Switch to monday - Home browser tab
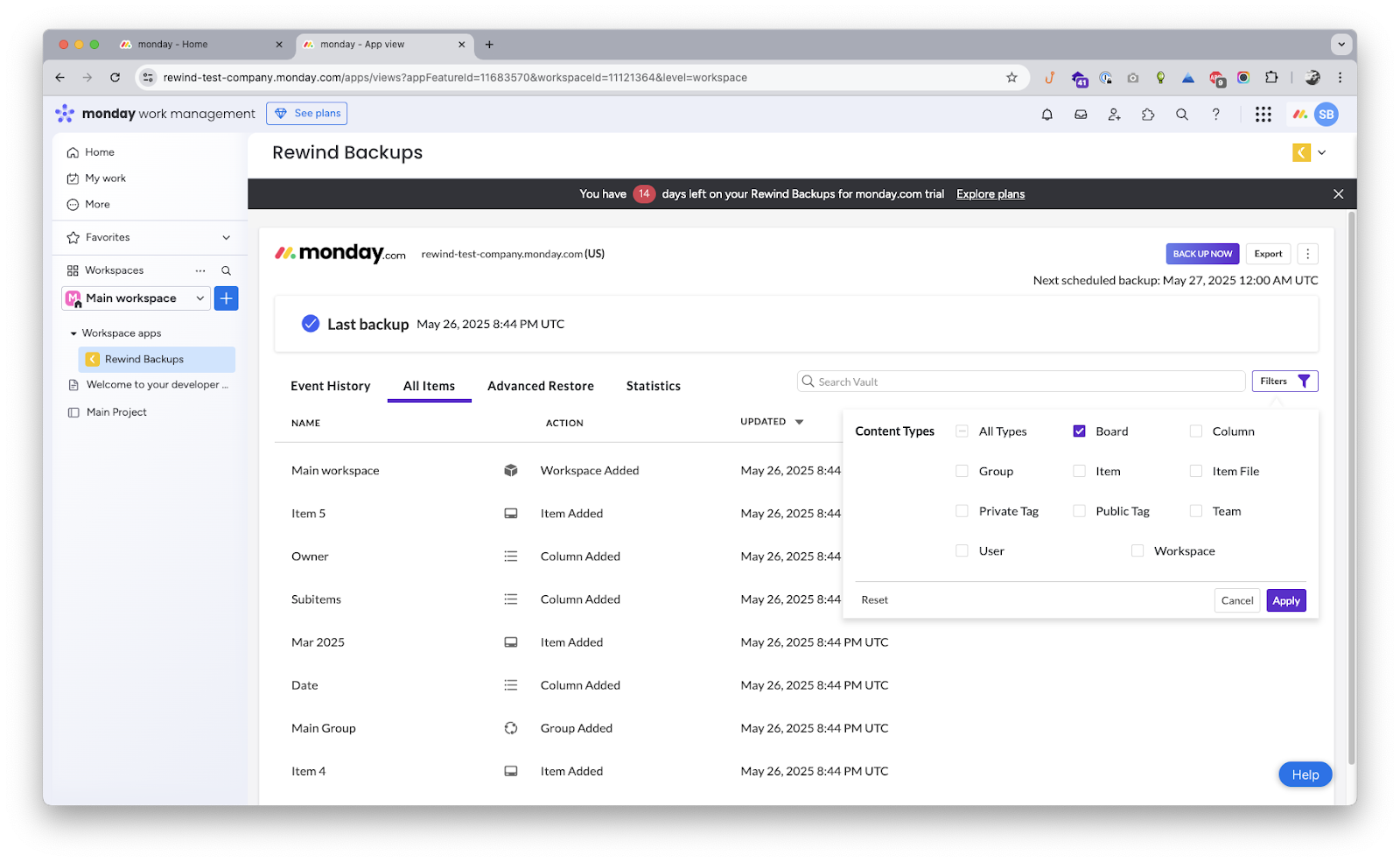 [x=200, y=45]
